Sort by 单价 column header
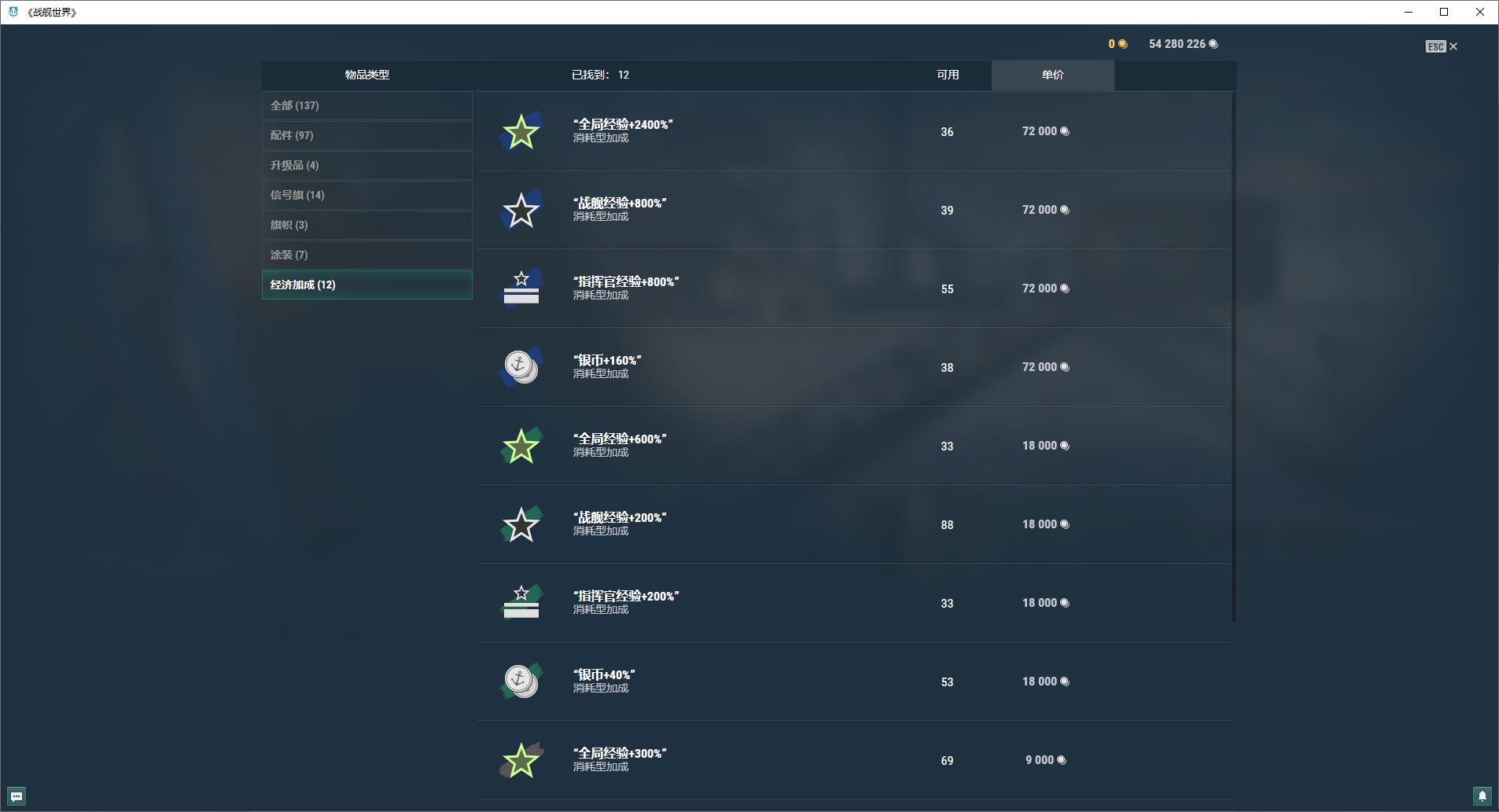Image resolution: width=1499 pixels, height=812 pixels. click(1052, 75)
